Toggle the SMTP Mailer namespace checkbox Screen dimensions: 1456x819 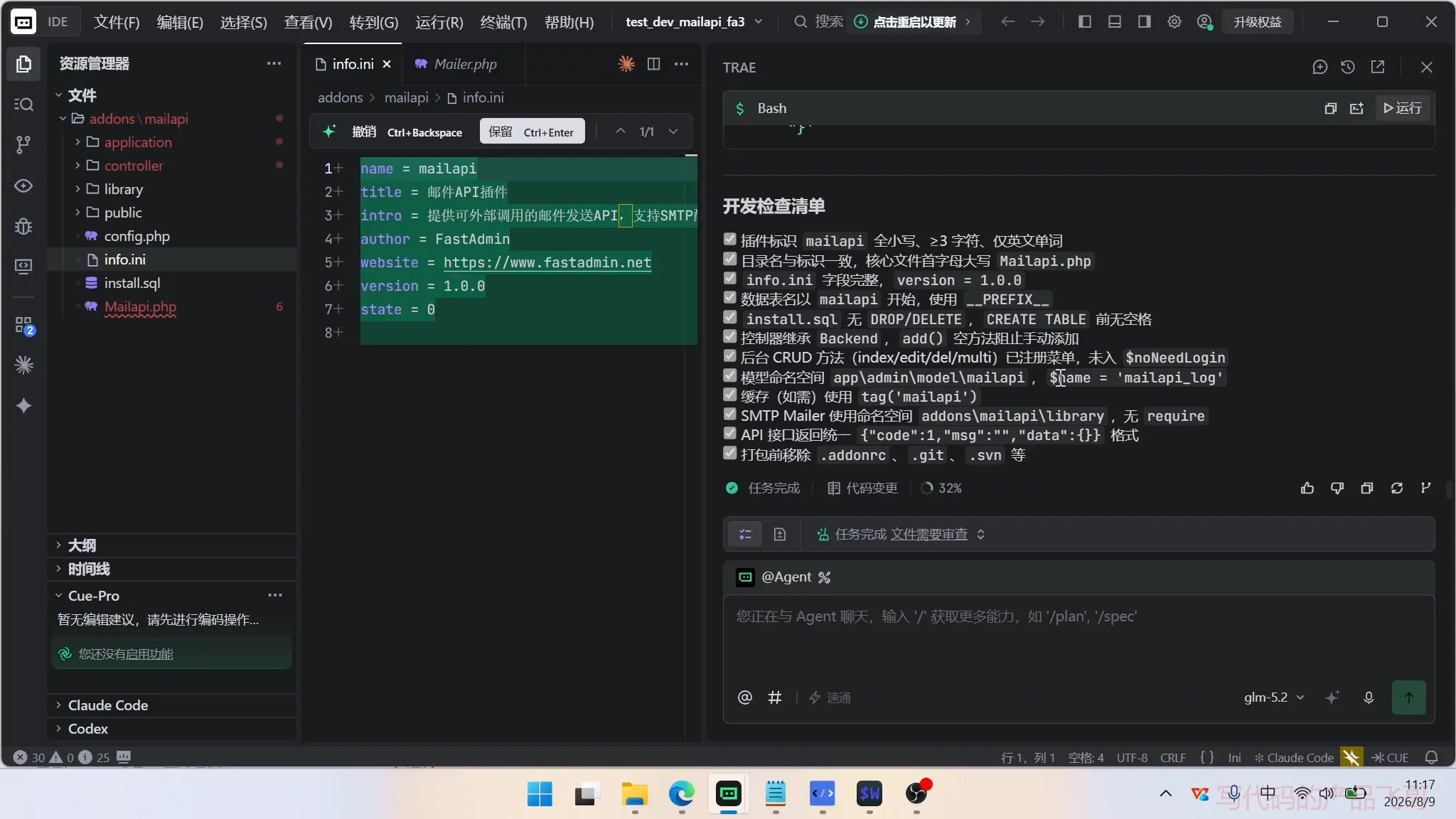pos(730,414)
